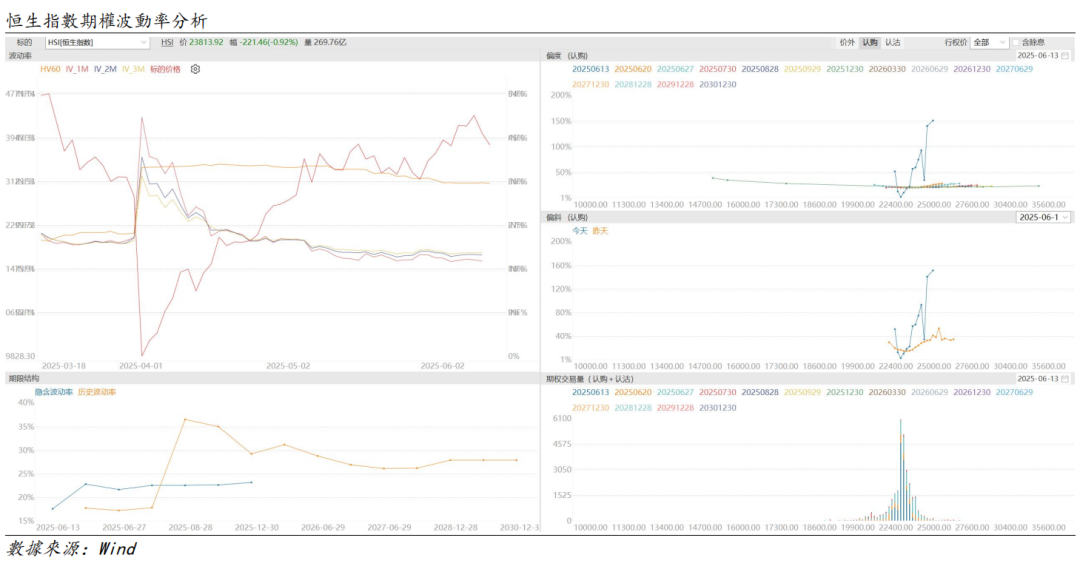The image size is (1080, 566).
Task: Click the 期限结构 panel header label
Action: click(x=24, y=379)
